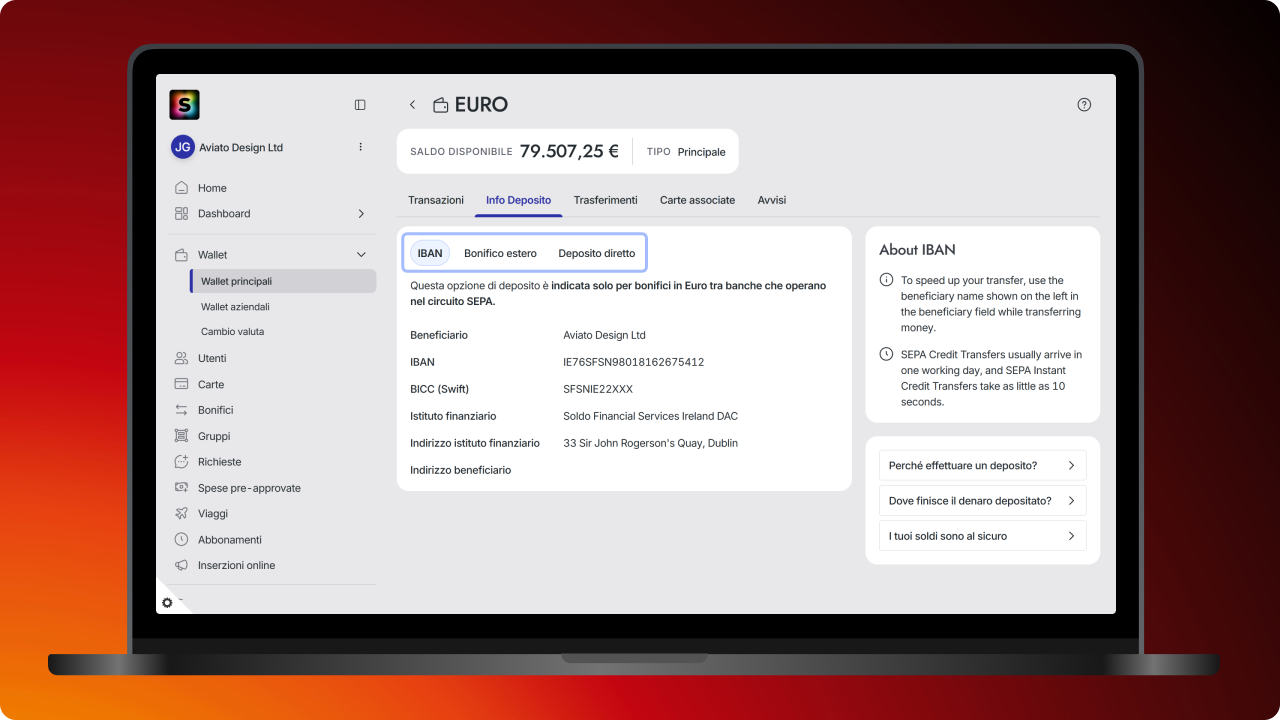Image resolution: width=1280 pixels, height=720 pixels.
Task: Select the Bonifico estero deposit option
Action: (500, 253)
